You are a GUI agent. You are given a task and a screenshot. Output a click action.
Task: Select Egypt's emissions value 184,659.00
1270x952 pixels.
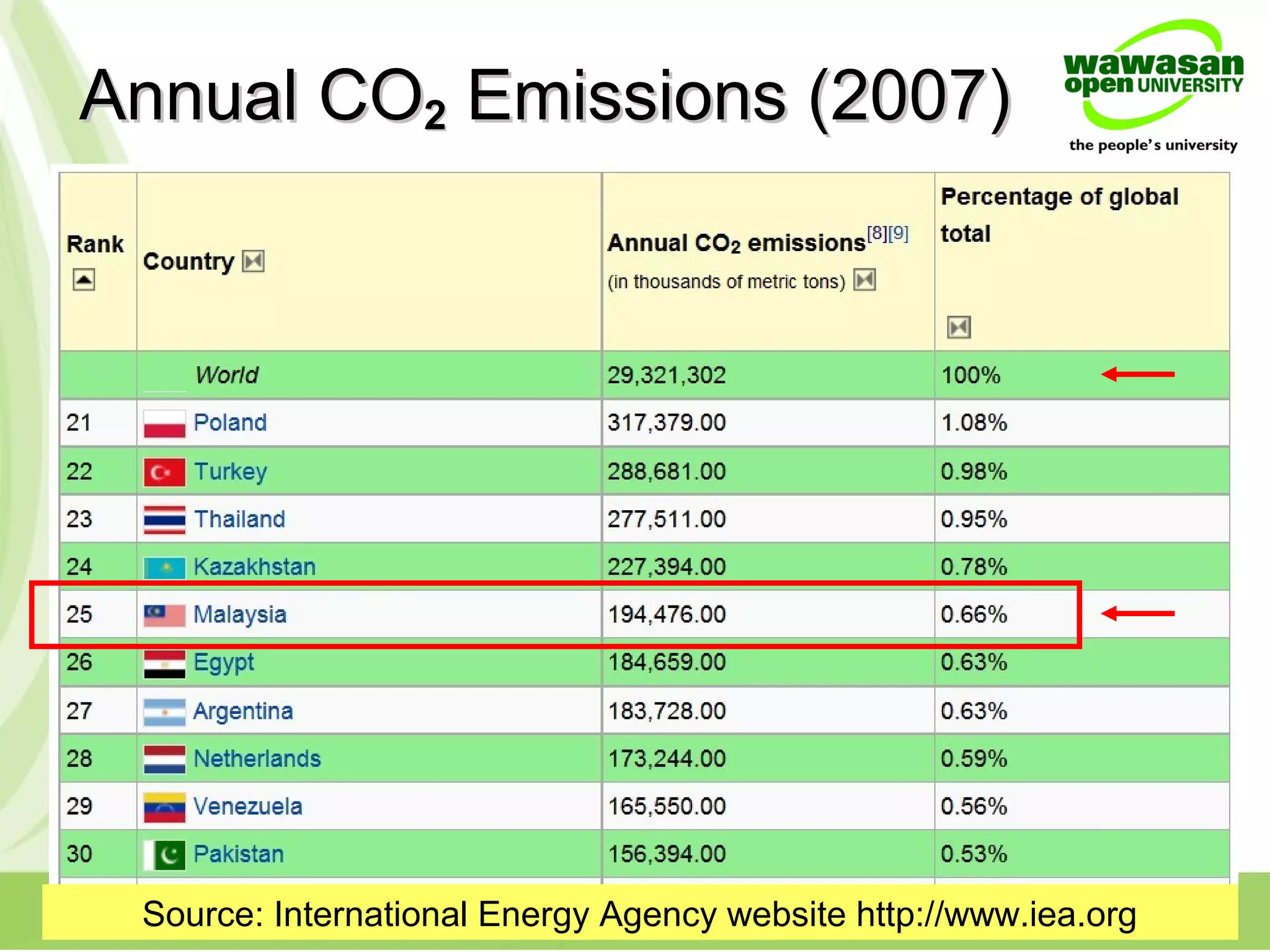pyautogui.click(x=667, y=662)
